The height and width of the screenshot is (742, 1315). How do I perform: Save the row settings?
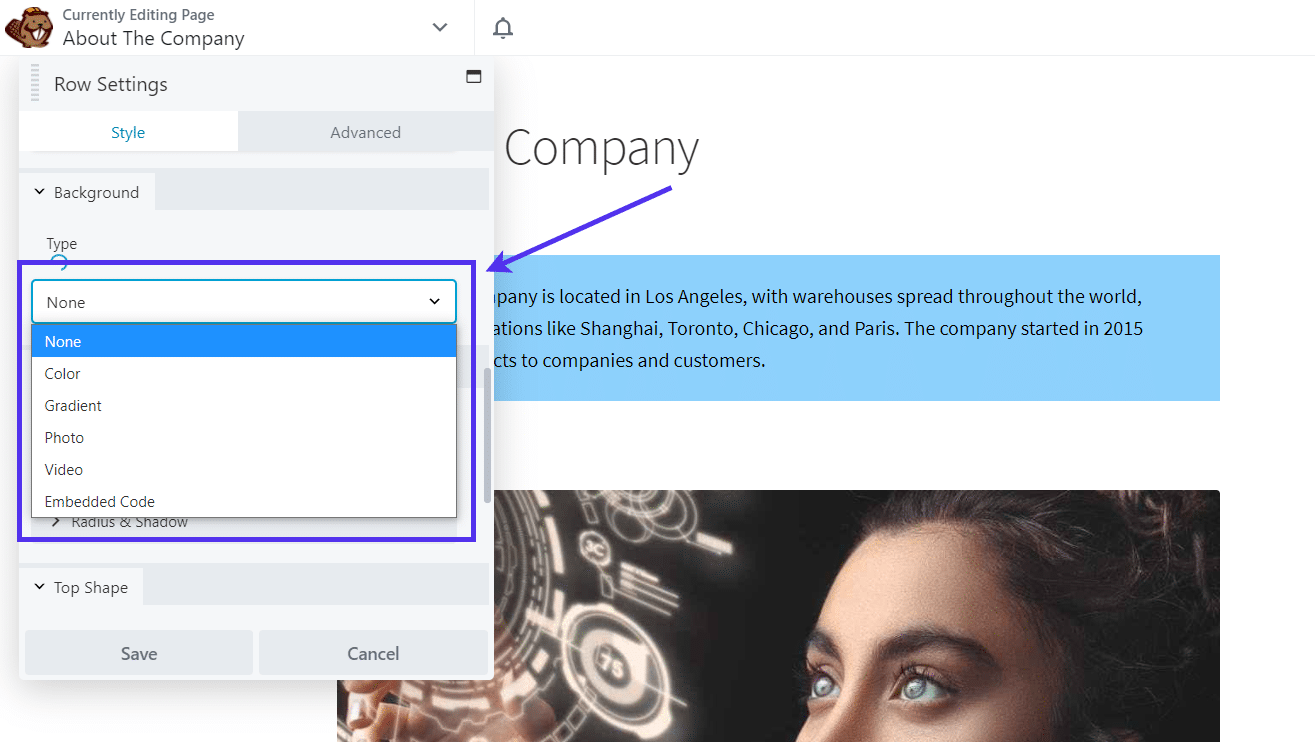click(138, 652)
